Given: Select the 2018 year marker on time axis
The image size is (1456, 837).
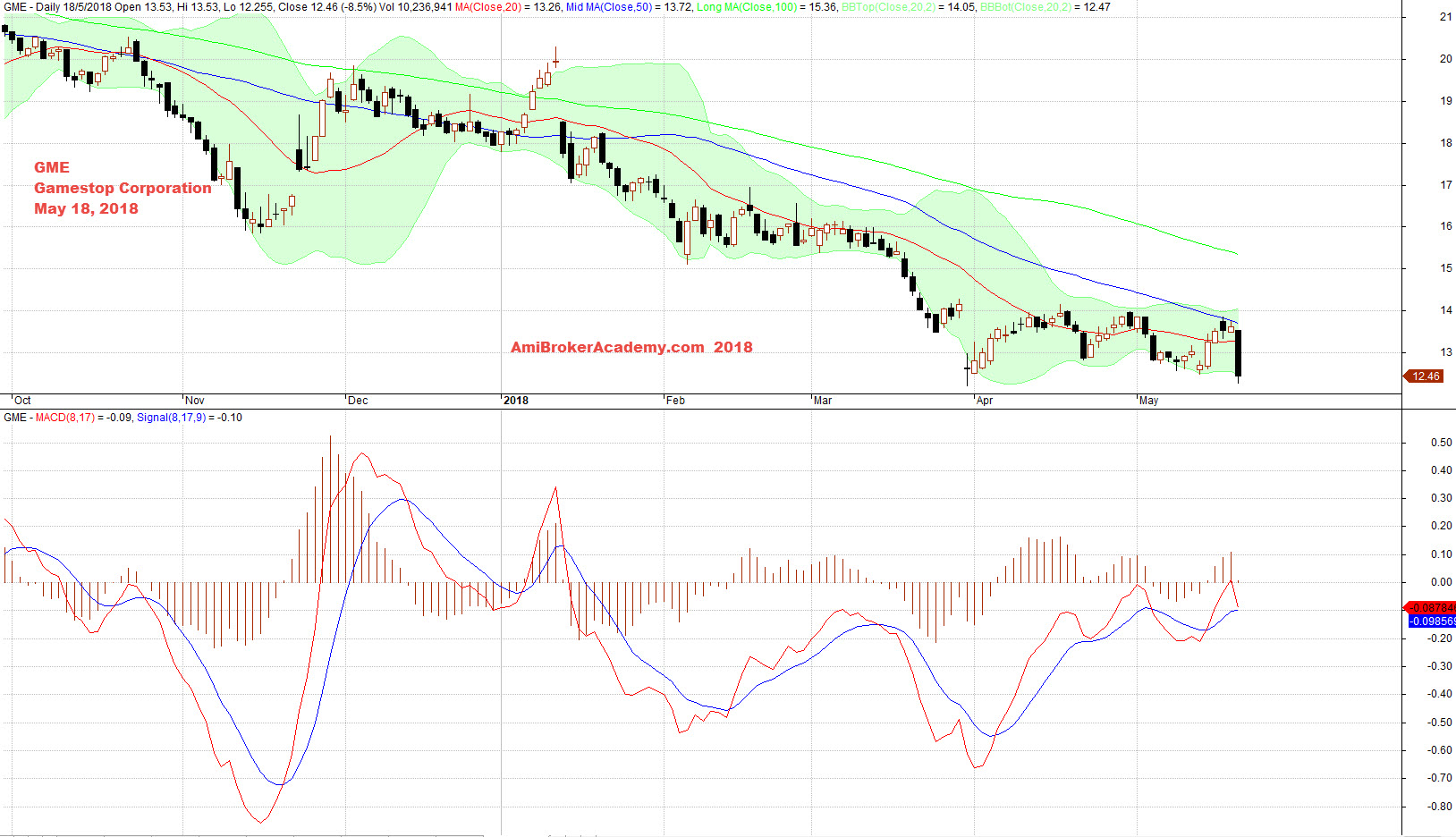Looking at the screenshot, I should tap(516, 401).
